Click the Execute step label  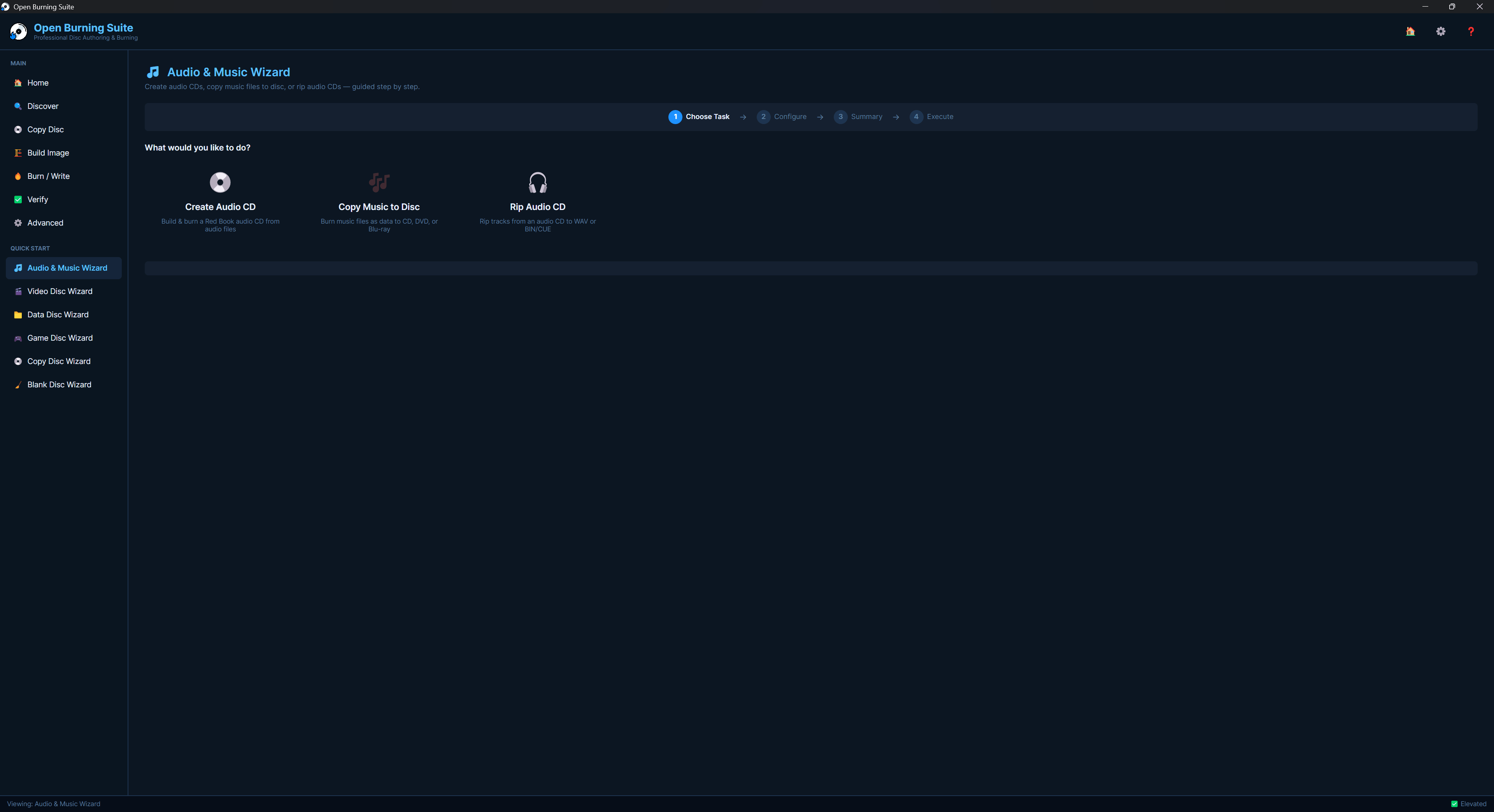coord(940,117)
